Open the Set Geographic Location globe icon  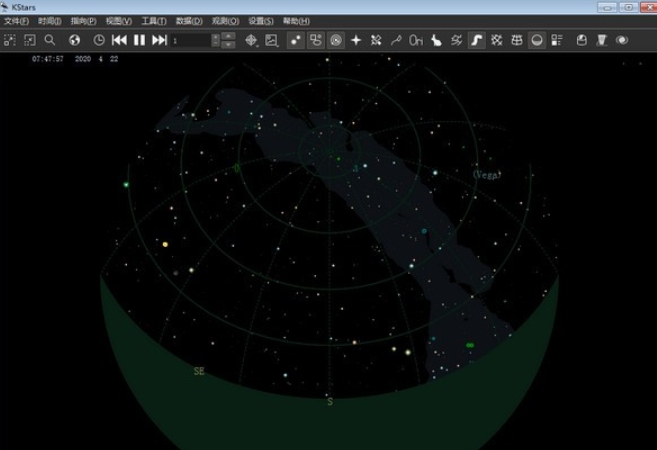[75, 40]
